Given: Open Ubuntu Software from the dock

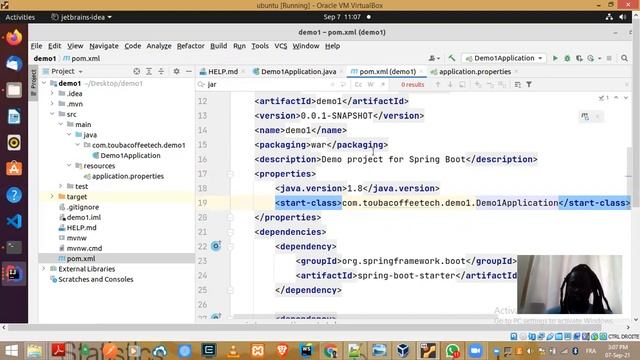Looking at the screenshot, I should tap(14, 168).
